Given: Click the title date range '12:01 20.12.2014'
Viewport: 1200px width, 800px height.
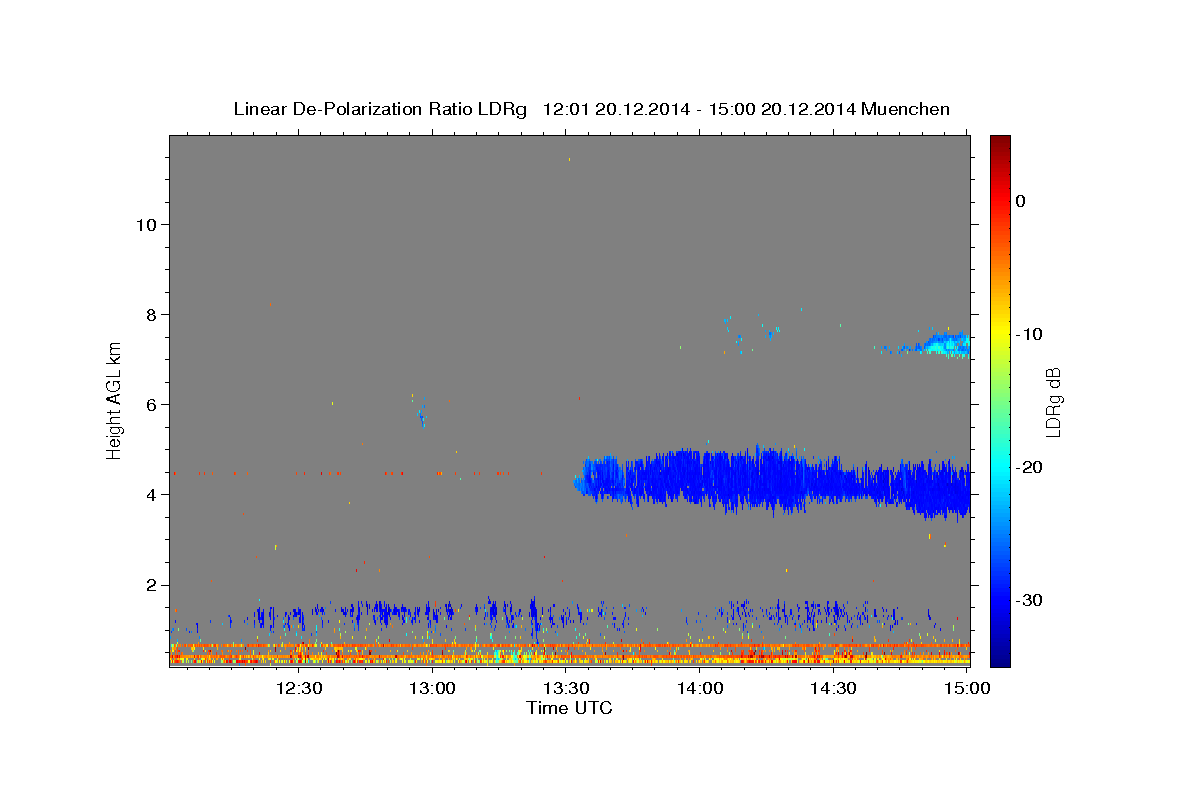Looking at the screenshot, I should click(x=615, y=109).
